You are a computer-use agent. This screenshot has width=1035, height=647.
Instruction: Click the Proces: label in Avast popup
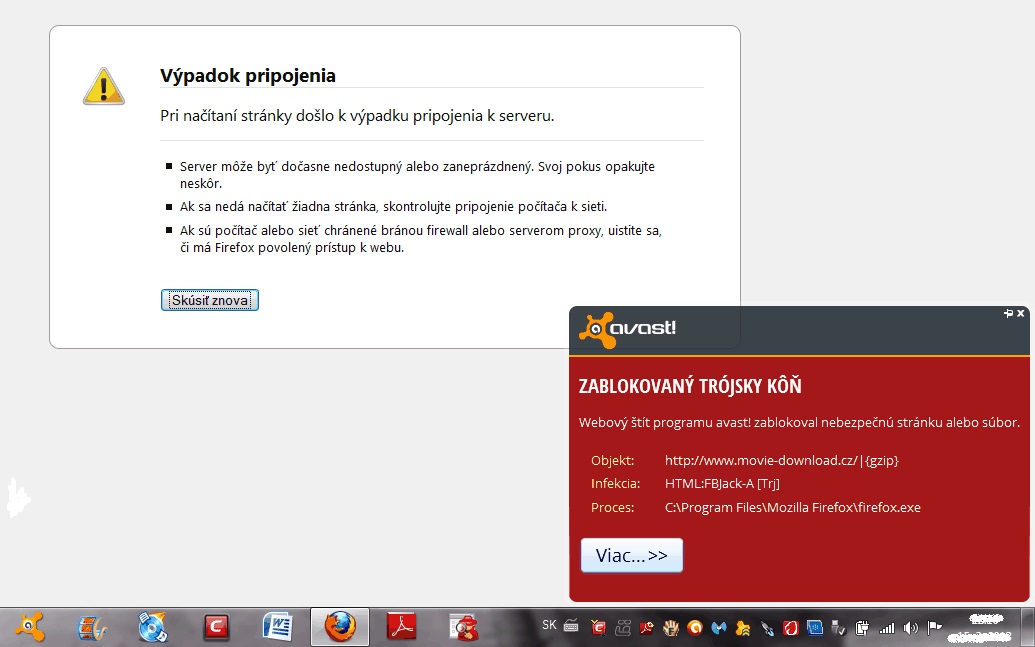(x=613, y=507)
